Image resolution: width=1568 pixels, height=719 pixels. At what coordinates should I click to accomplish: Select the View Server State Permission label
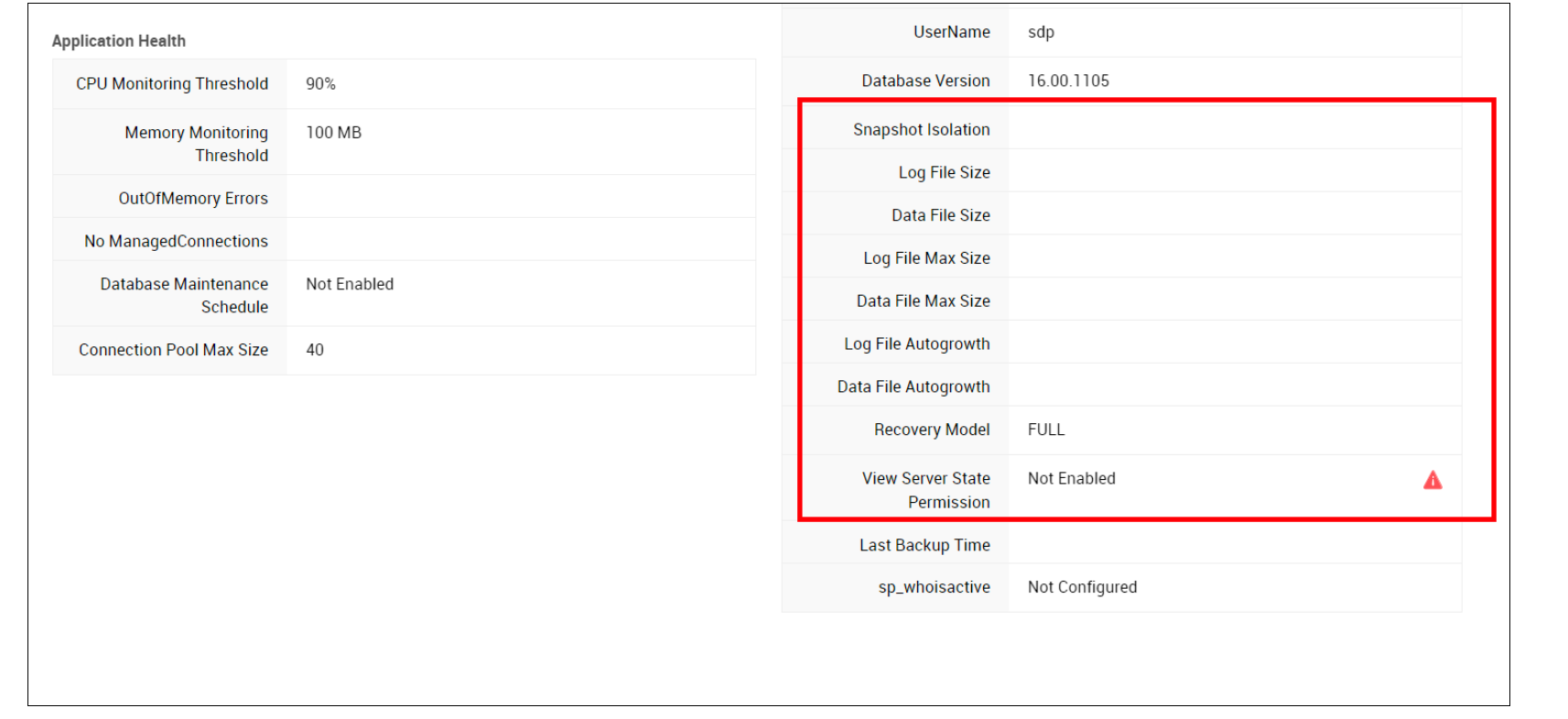tap(925, 490)
